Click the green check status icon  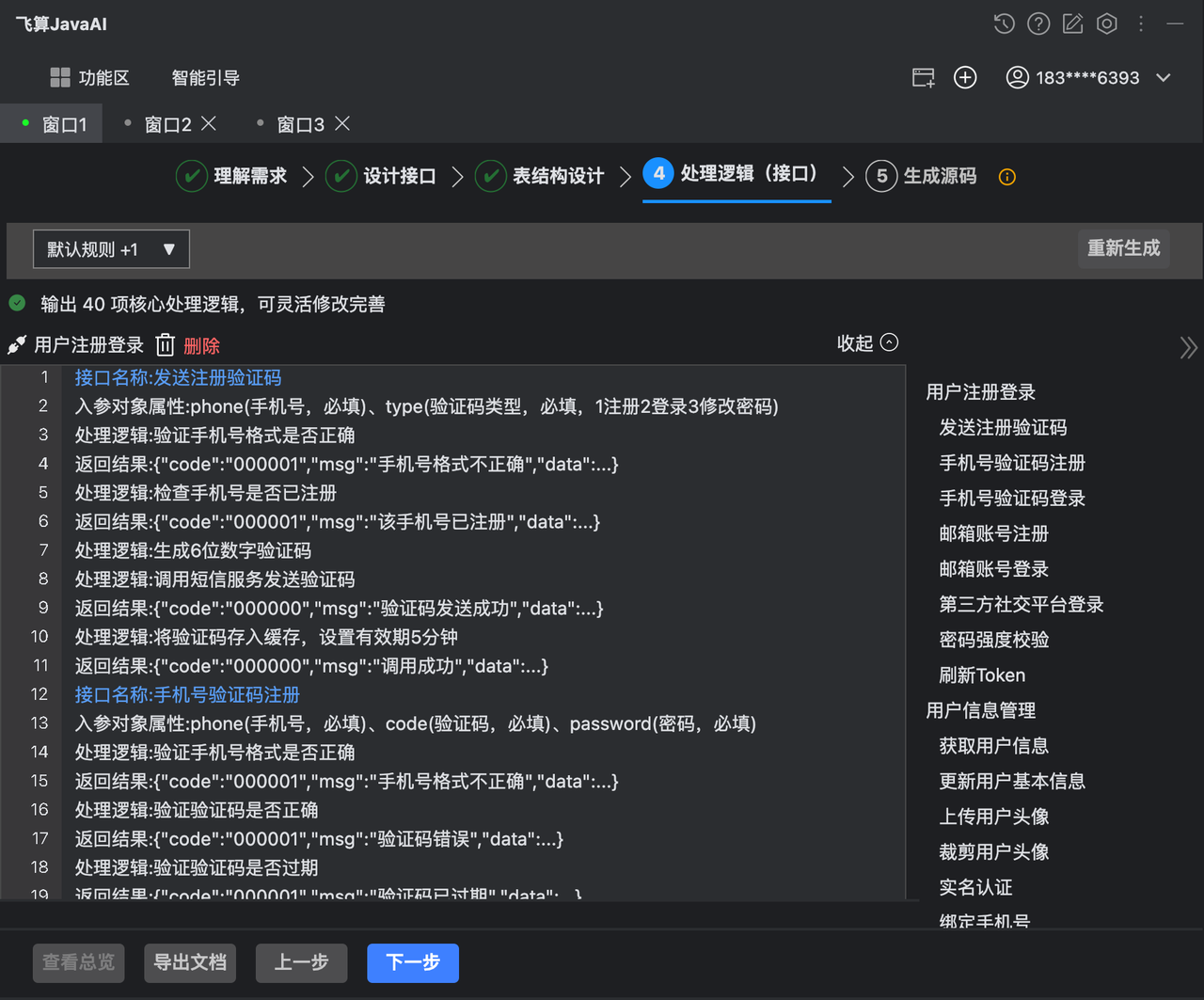click(x=17, y=303)
